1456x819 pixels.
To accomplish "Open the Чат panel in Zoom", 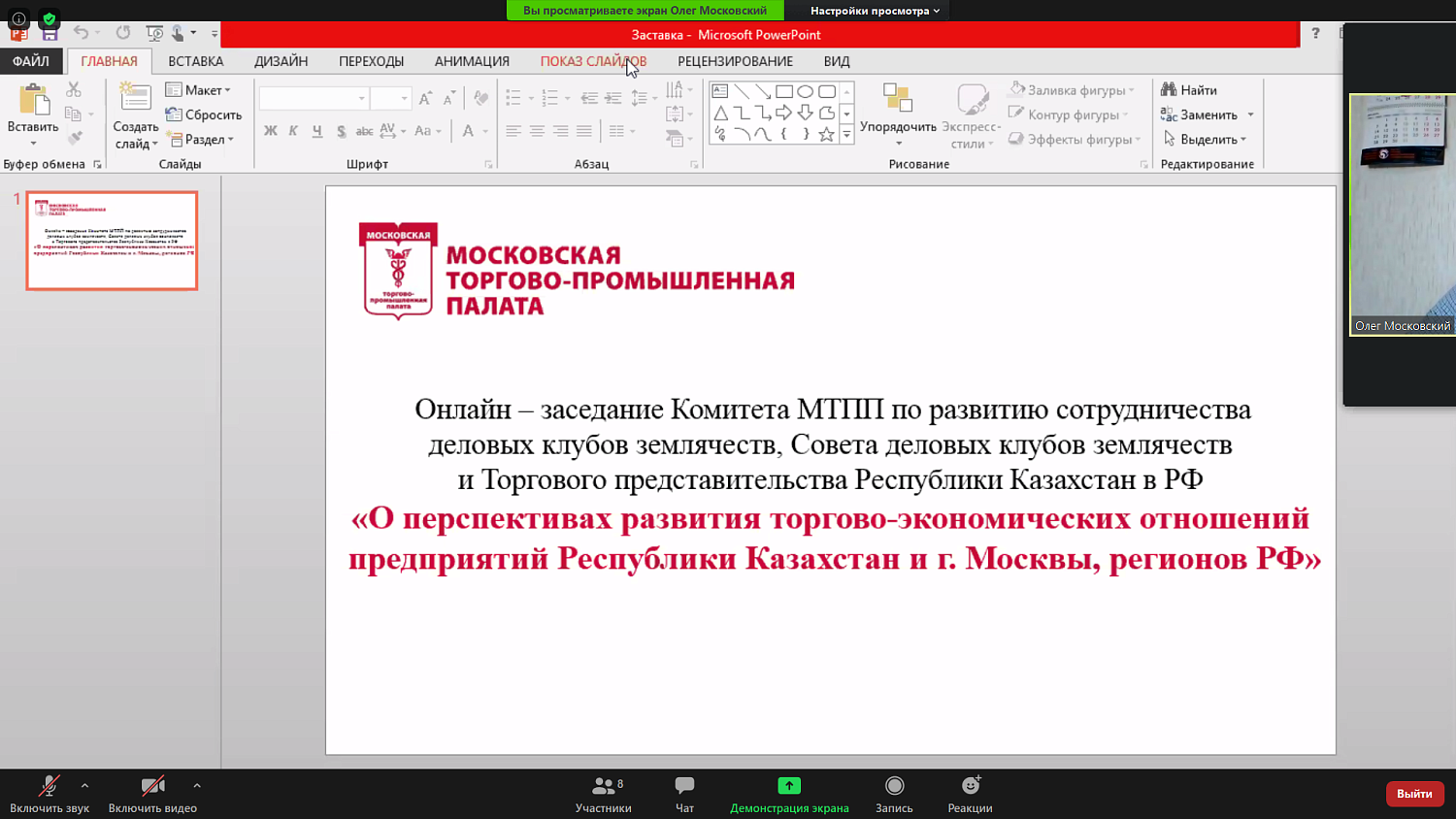I will 683,794.
